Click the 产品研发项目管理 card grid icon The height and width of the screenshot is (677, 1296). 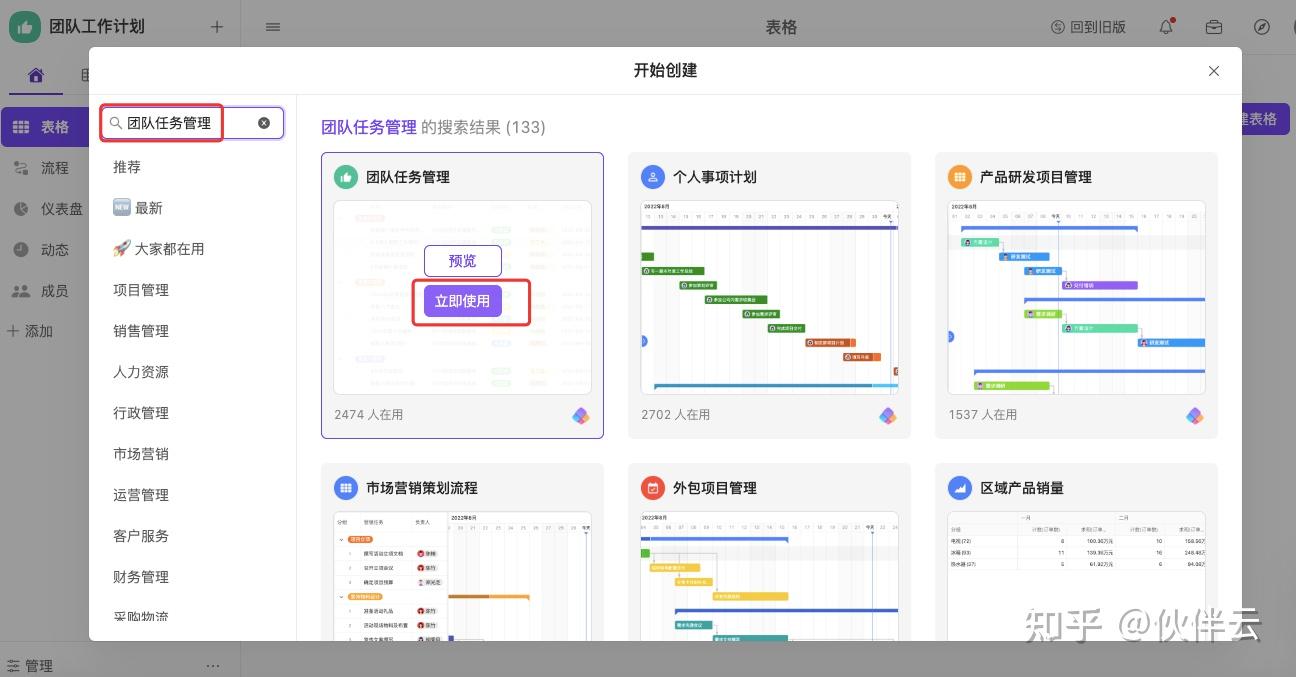pos(960,177)
